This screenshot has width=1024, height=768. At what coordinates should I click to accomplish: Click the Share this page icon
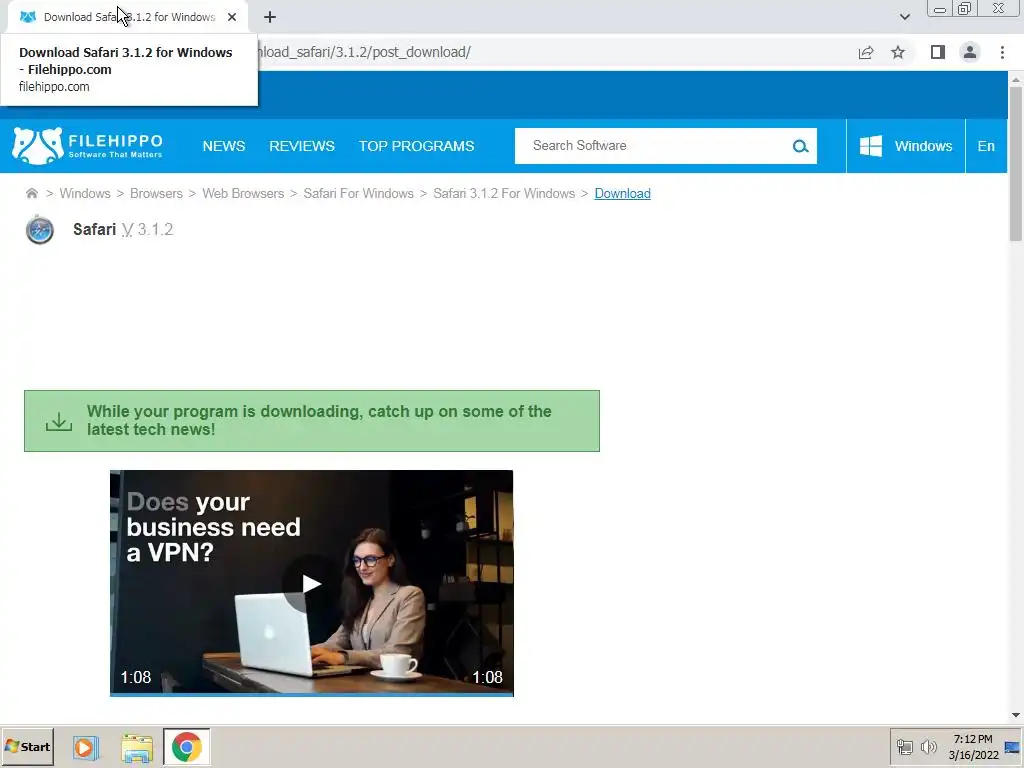[x=866, y=52]
